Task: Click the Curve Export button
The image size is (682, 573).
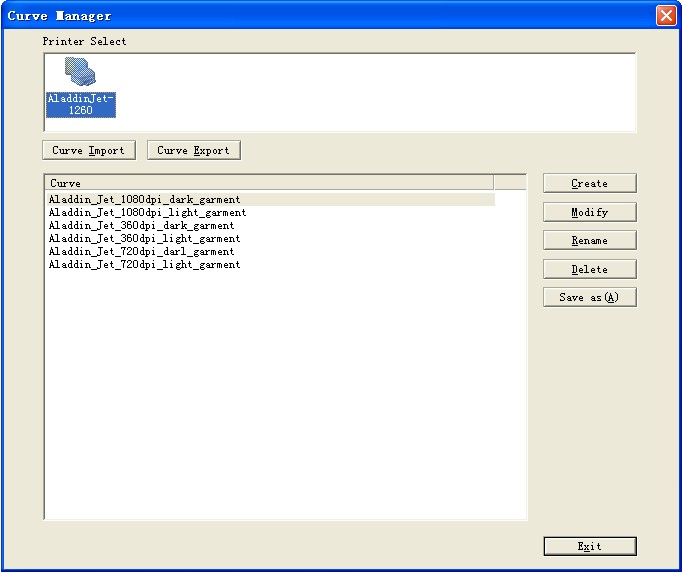Action: (194, 151)
